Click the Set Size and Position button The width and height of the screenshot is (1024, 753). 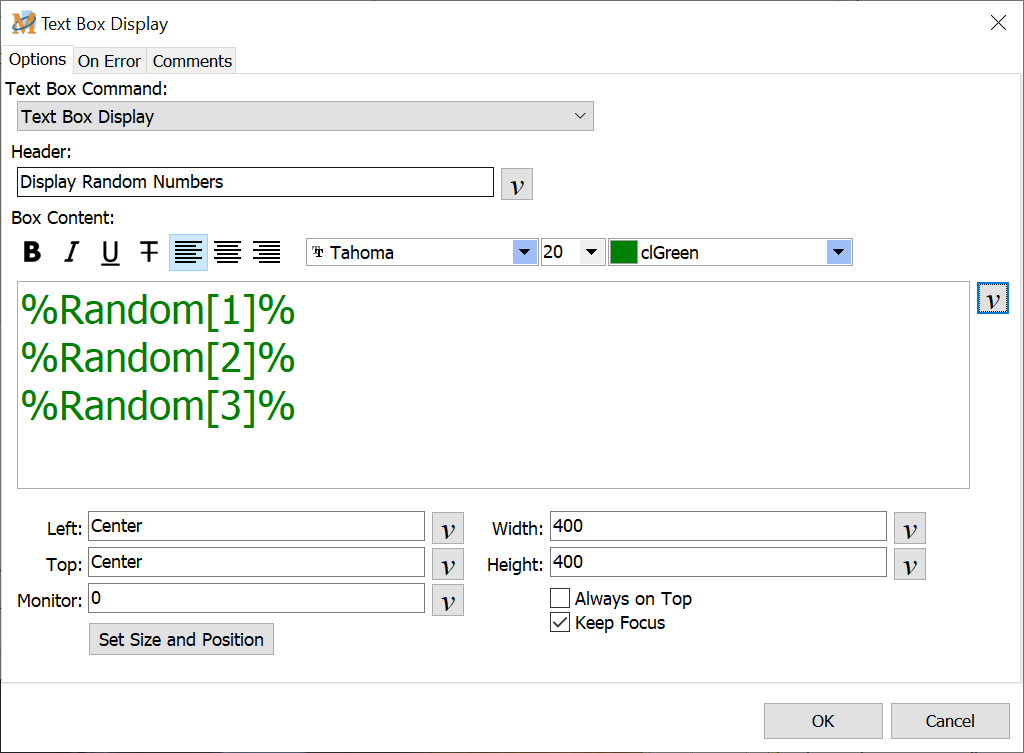181,640
